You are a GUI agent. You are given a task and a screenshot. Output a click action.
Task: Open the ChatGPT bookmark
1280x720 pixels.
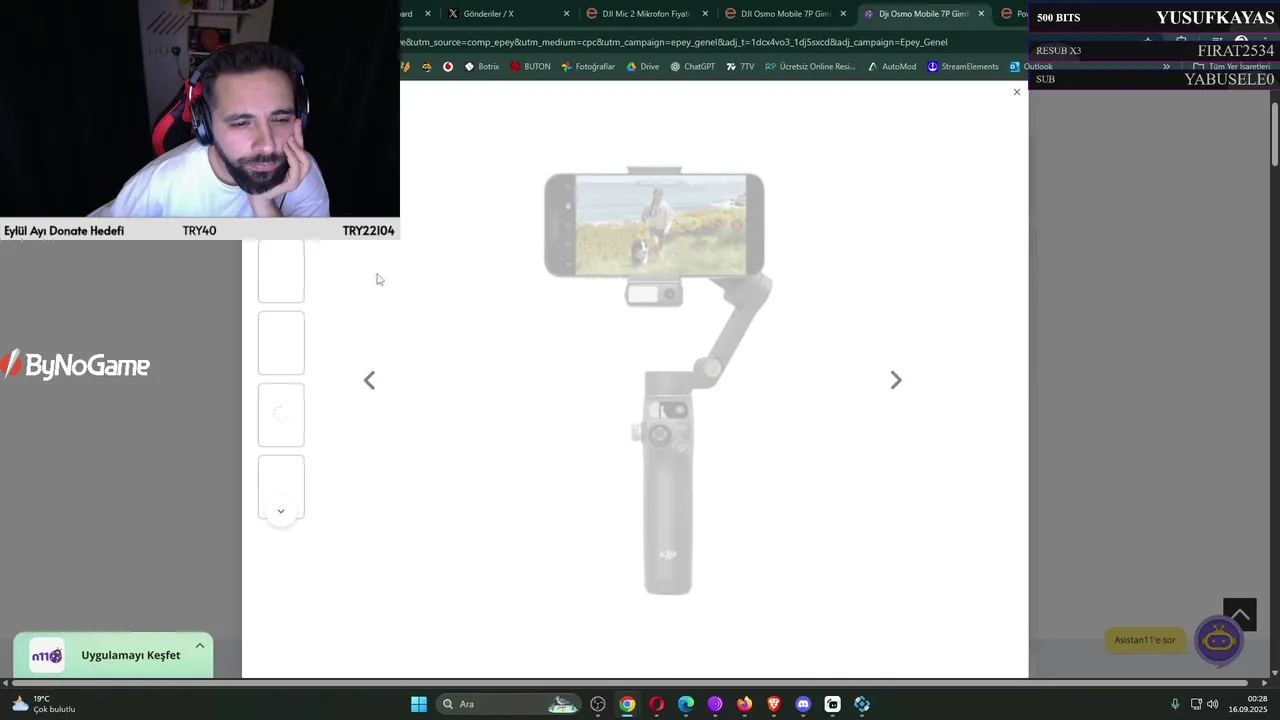coord(692,67)
